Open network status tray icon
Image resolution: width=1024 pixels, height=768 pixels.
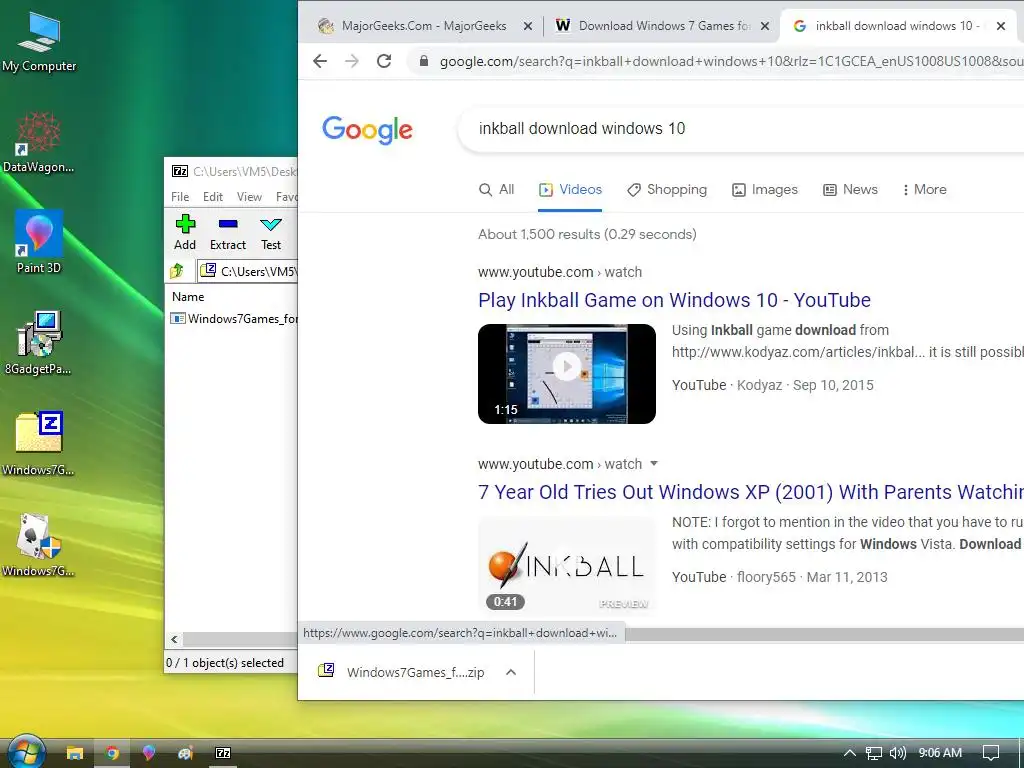tap(874, 753)
